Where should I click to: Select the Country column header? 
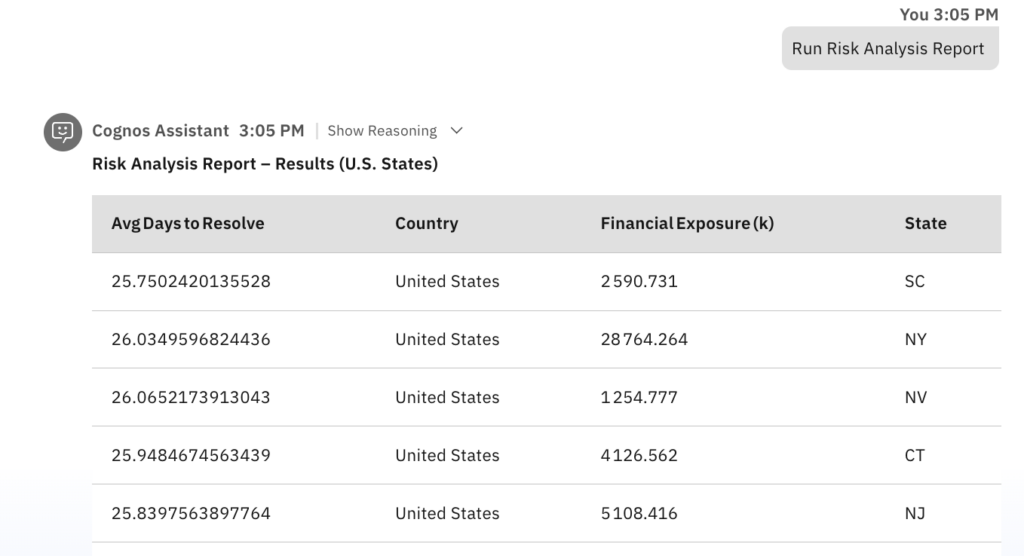point(426,224)
